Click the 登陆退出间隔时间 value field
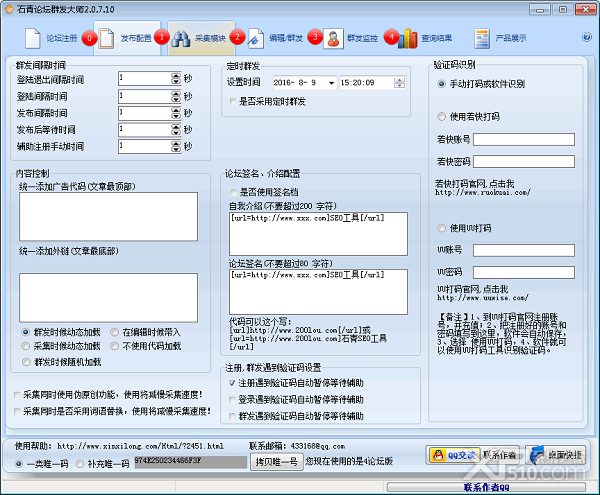 (x=145, y=78)
